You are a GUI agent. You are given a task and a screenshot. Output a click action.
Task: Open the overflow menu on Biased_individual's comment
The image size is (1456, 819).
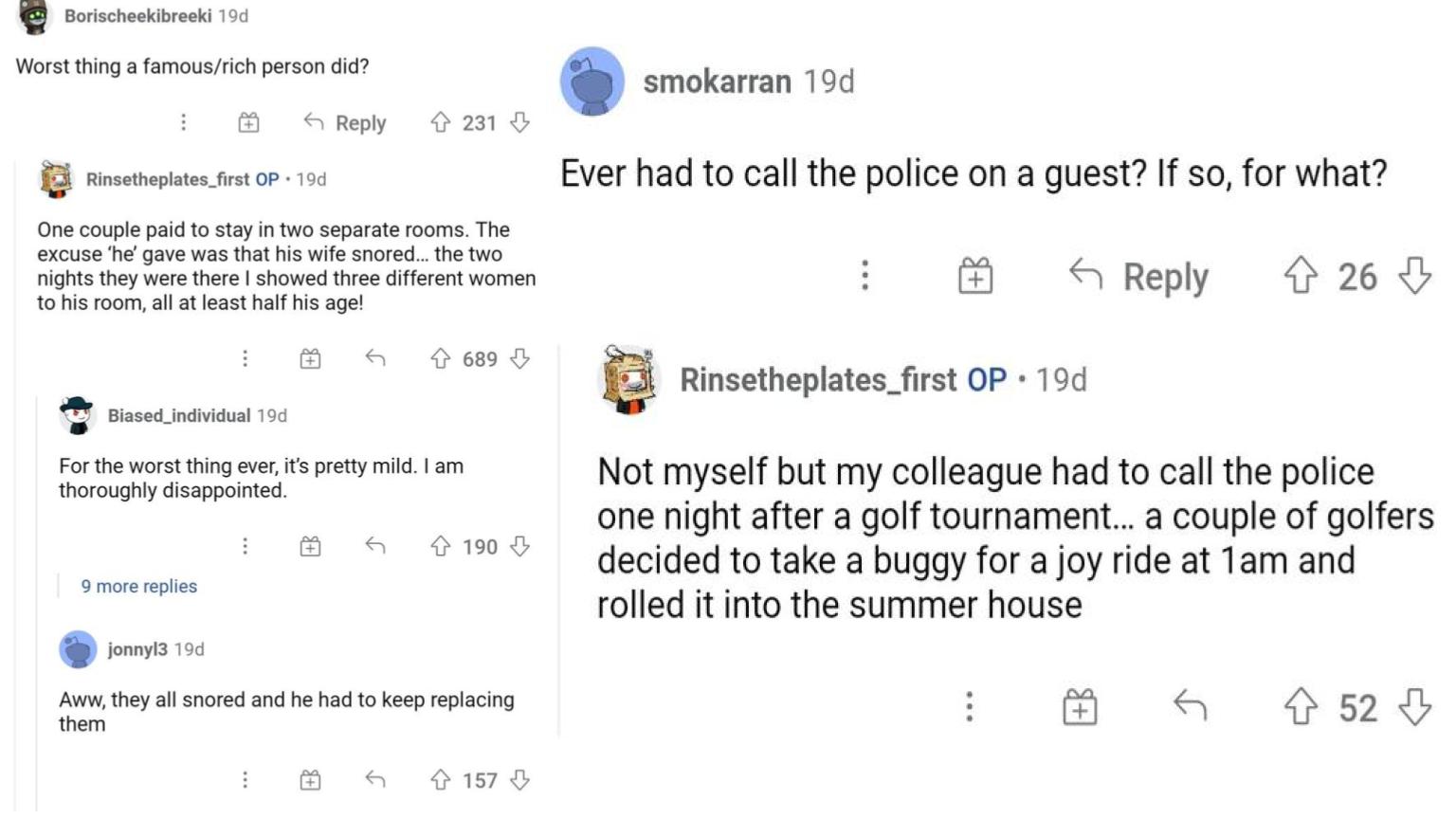tap(246, 546)
